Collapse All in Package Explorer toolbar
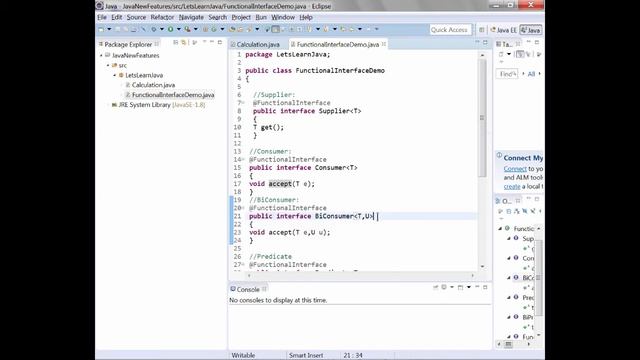Viewport: 640px width, 360px height. (176, 42)
